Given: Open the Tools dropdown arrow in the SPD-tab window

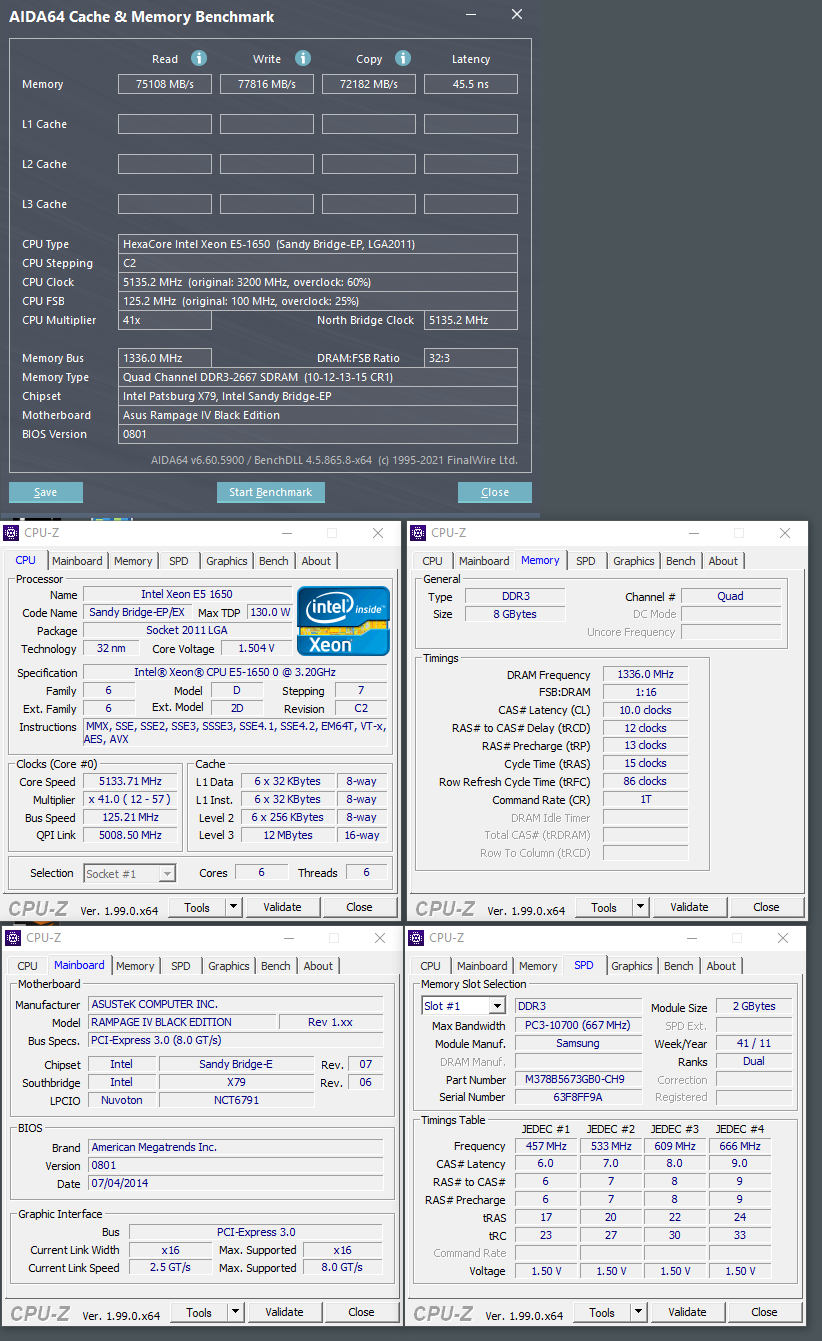Looking at the screenshot, I should (638, 1312).
